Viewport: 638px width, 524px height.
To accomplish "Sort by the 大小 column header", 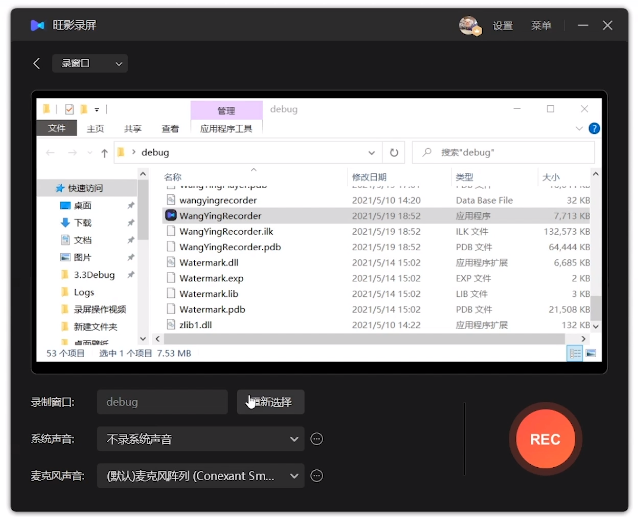I will [551, 177].
